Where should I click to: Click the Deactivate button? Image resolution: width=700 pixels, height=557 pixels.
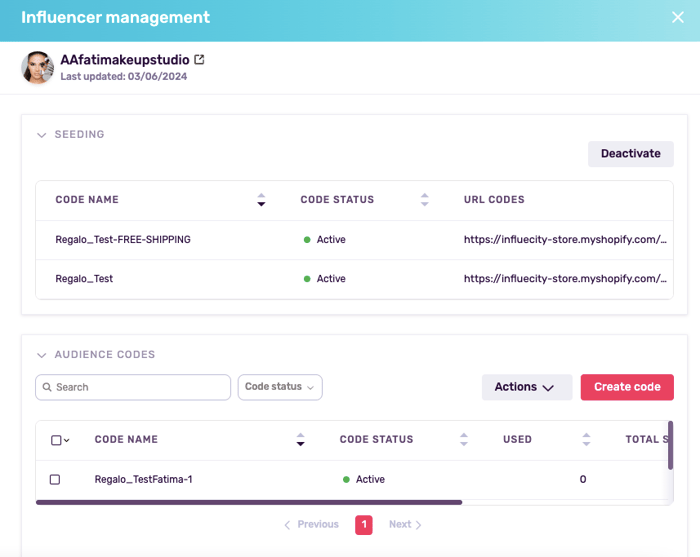tap(630, 154)
